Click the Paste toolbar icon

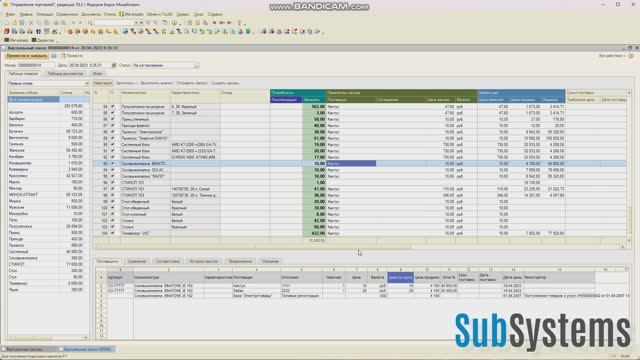tap(47, 23)
